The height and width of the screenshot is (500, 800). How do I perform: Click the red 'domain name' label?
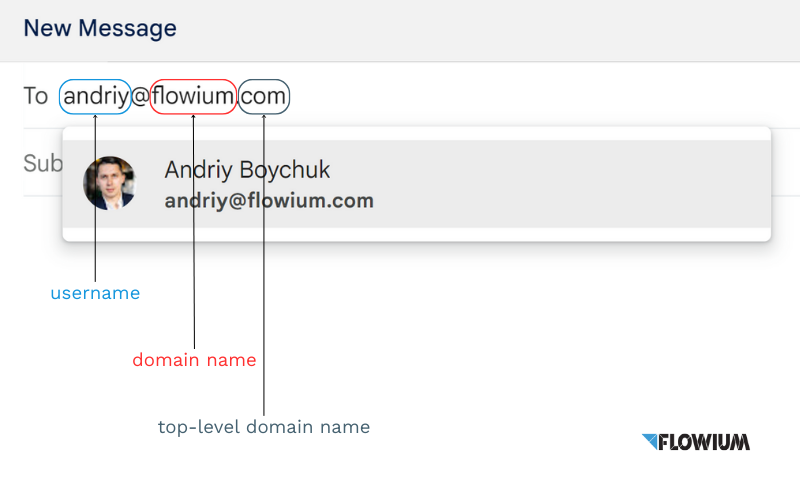coord(194,360)
